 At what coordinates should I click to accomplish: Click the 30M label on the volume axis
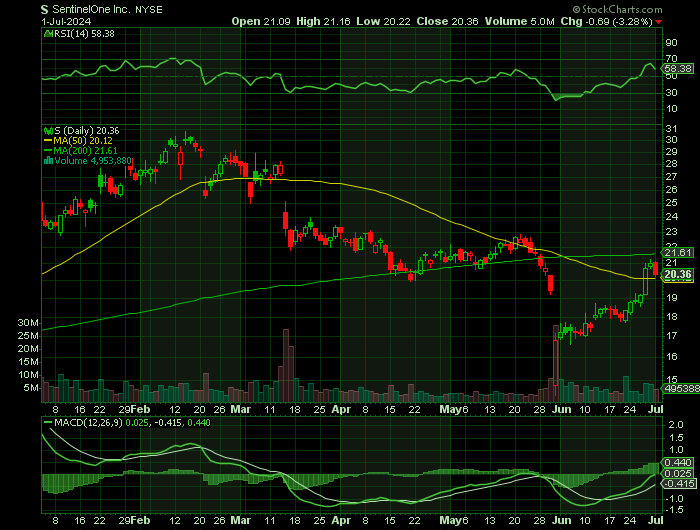28,323
